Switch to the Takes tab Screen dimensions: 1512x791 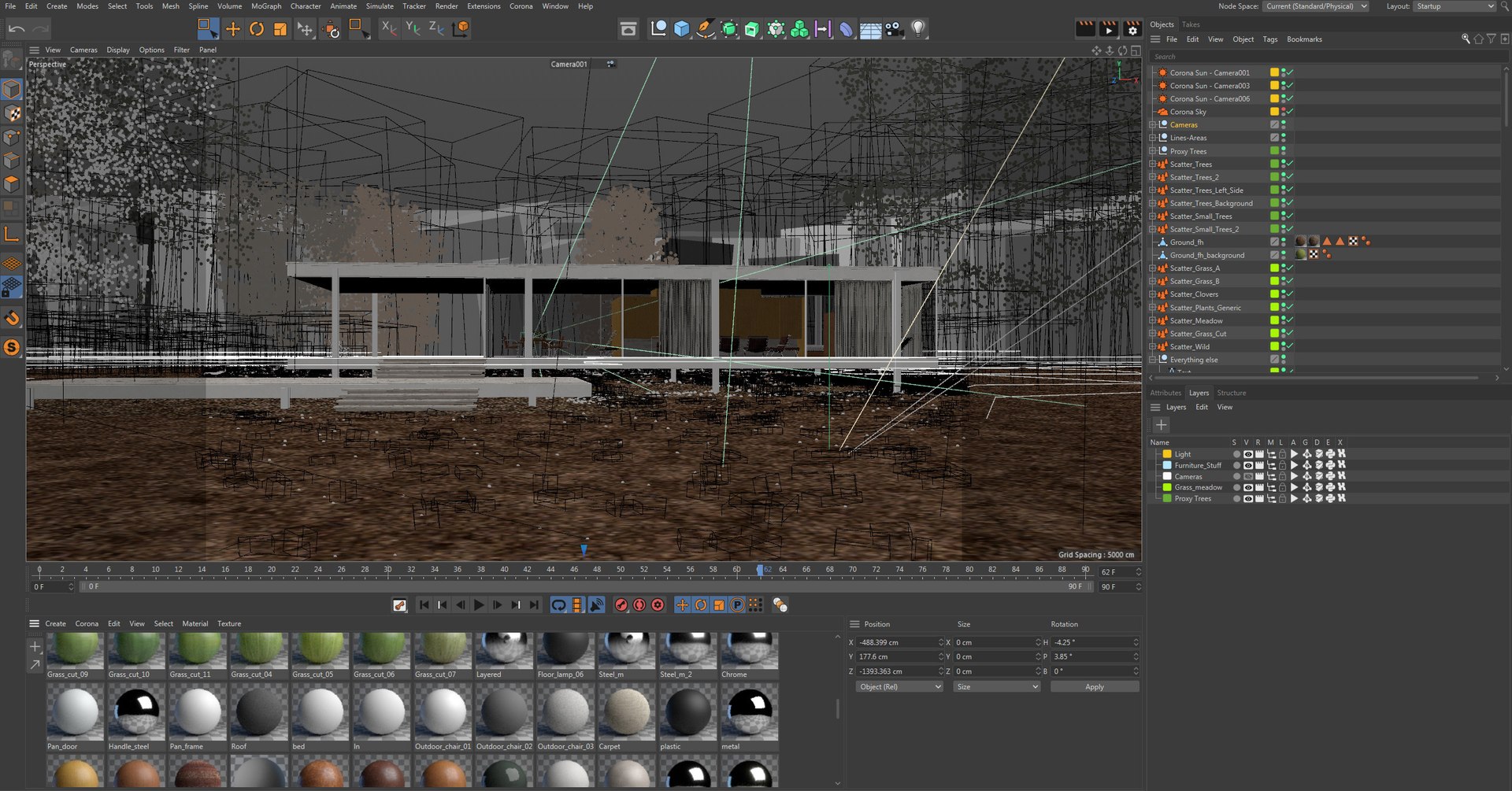[x=1191, y=24]
